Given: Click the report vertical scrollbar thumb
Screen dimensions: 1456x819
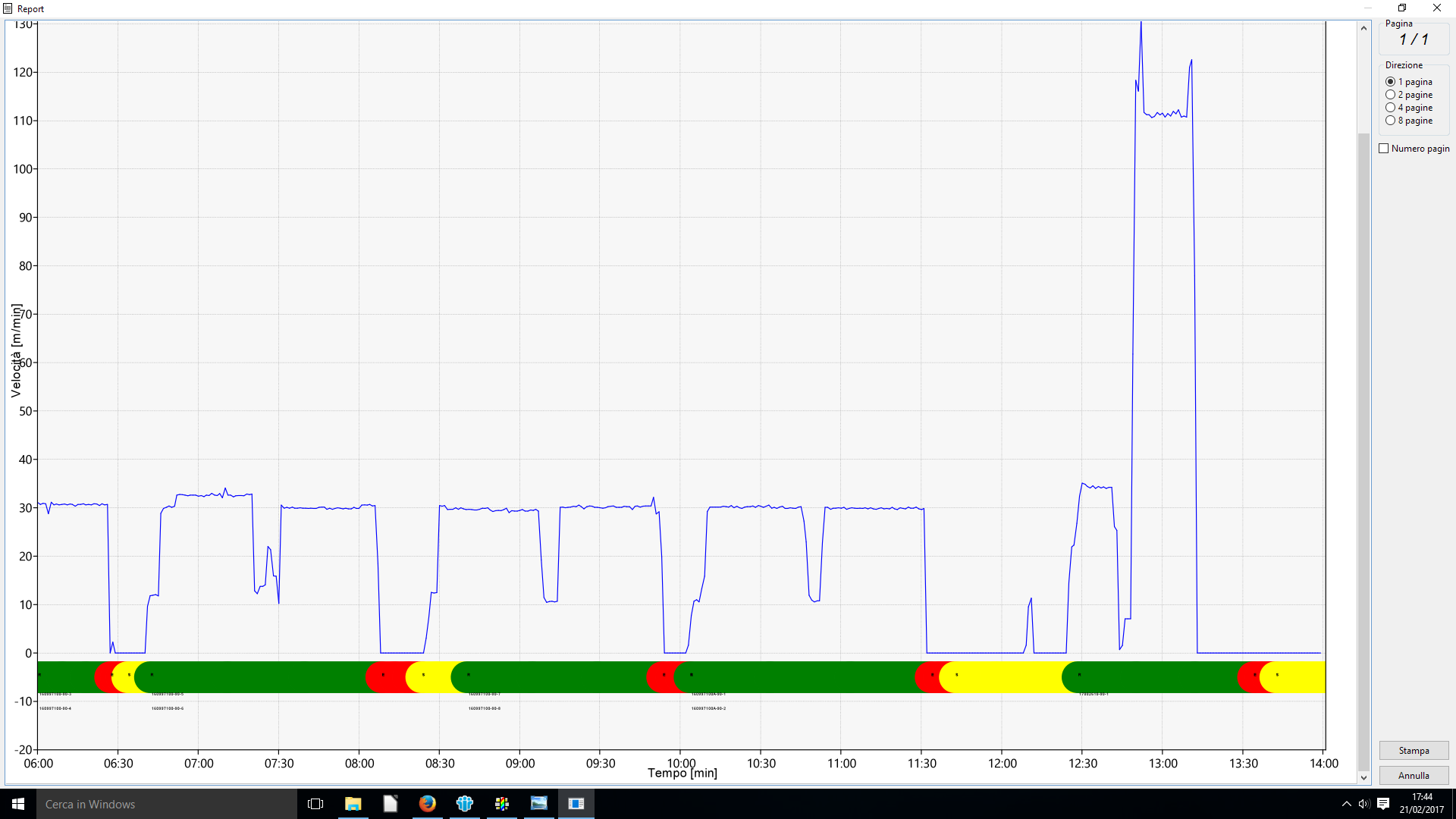Looking at the screenshot, I should click(x=1363, y=451).
